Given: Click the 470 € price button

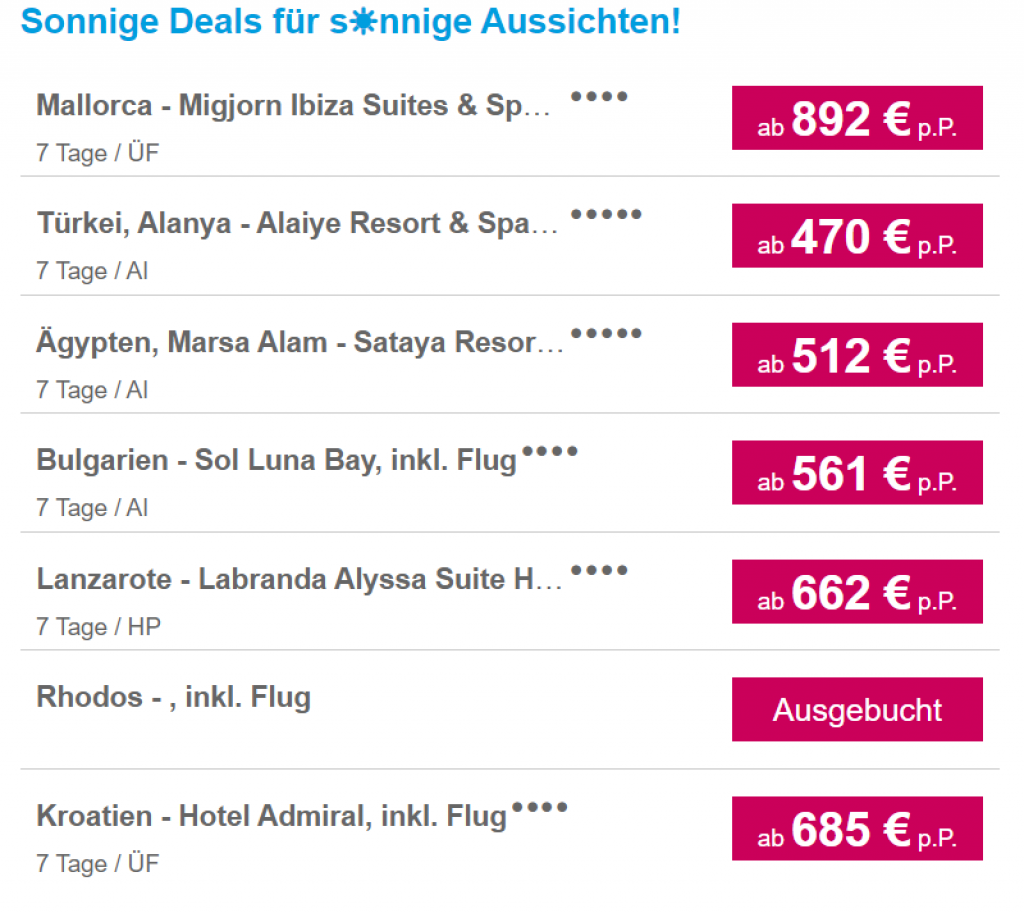Looking at the screenshot, I should click(857, 236).
